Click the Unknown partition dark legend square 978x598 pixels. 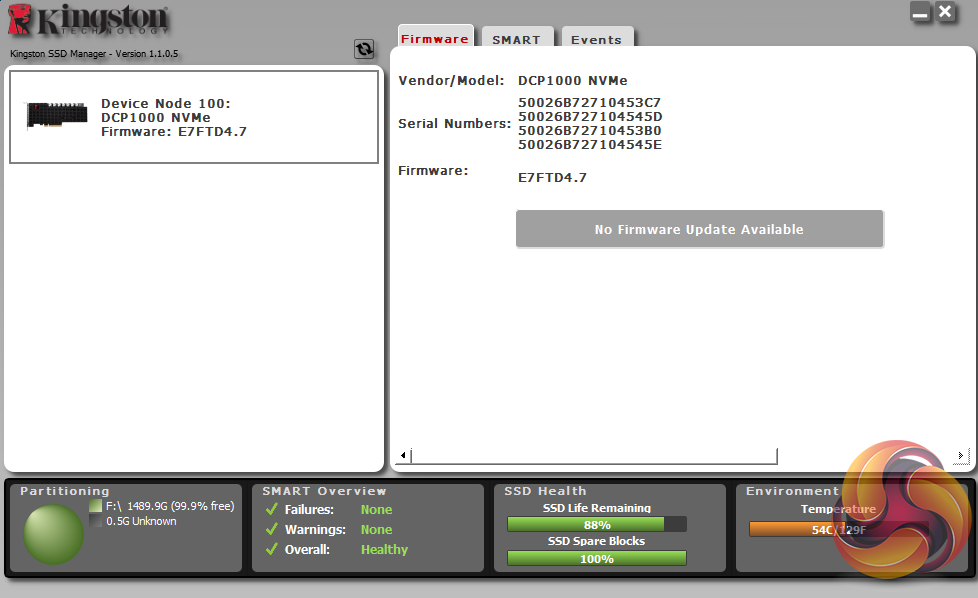coord(96,521)
